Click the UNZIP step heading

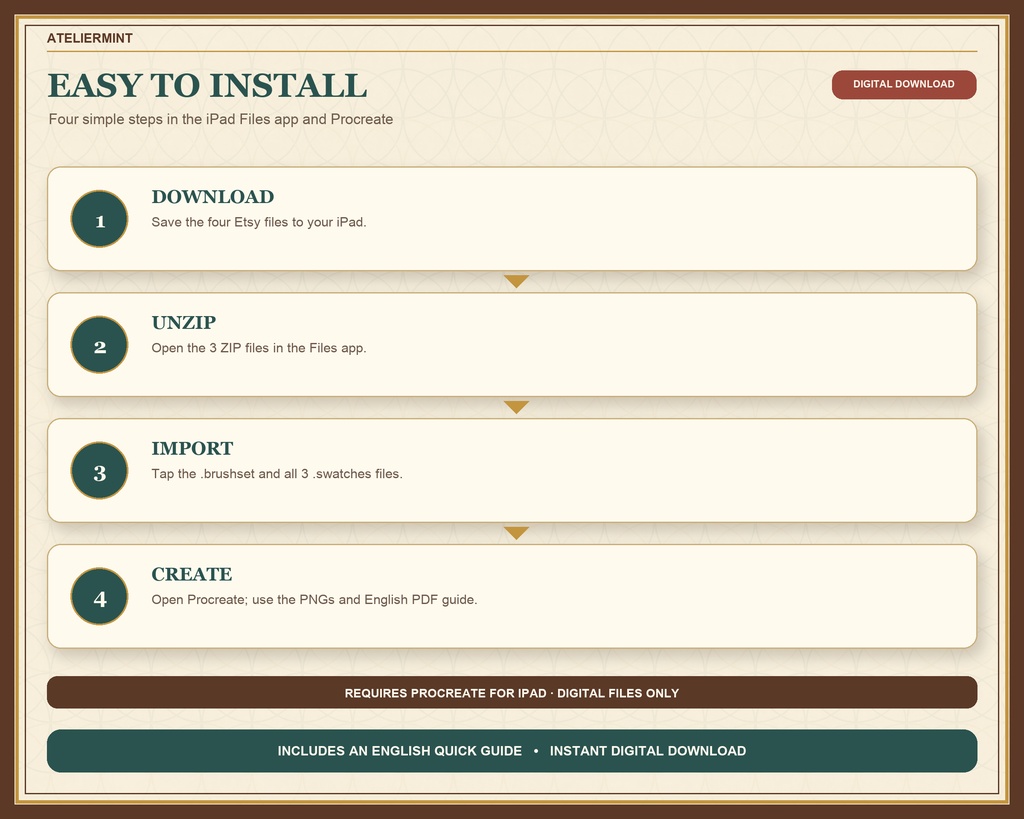click(x=184, y=323)
